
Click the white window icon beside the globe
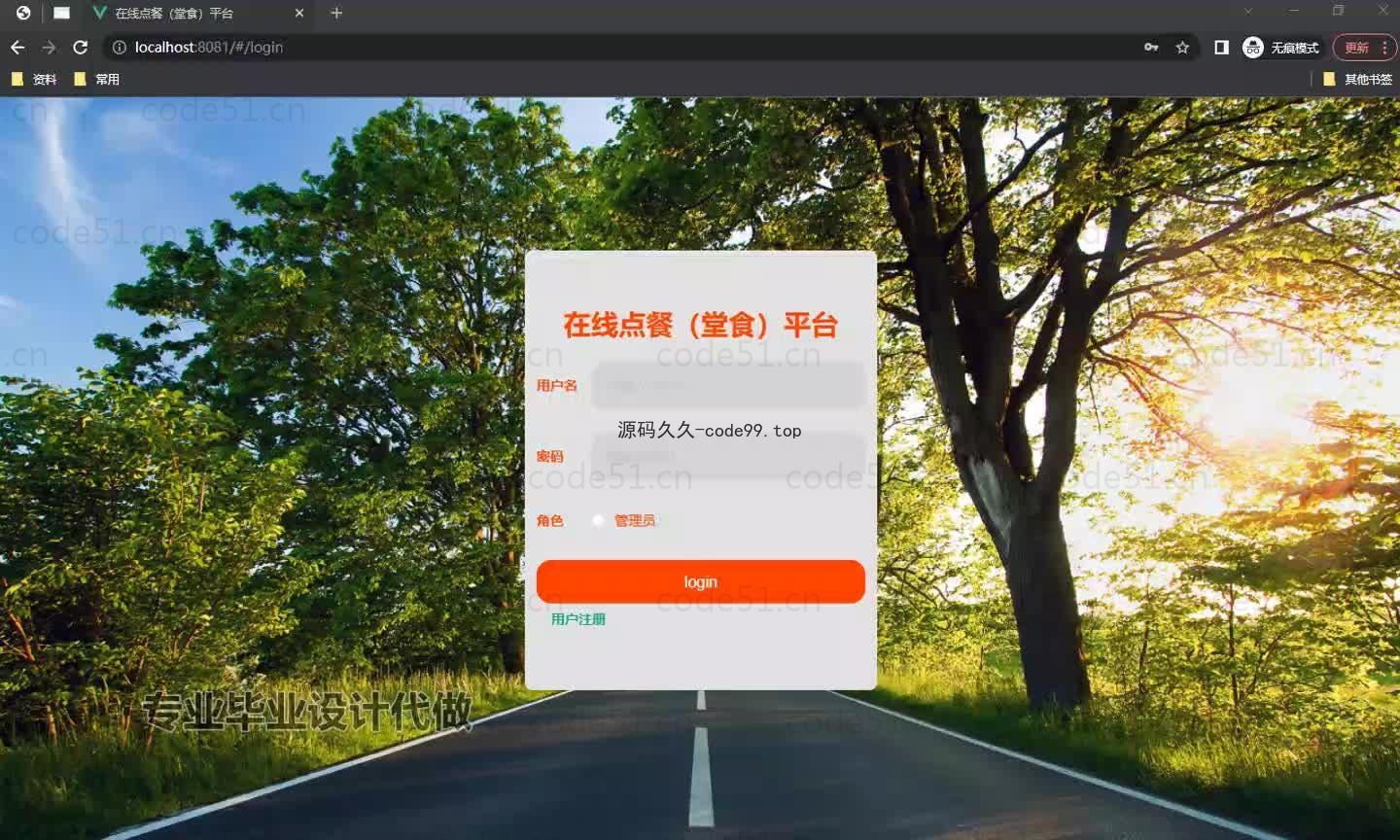[x=61, y=13]
